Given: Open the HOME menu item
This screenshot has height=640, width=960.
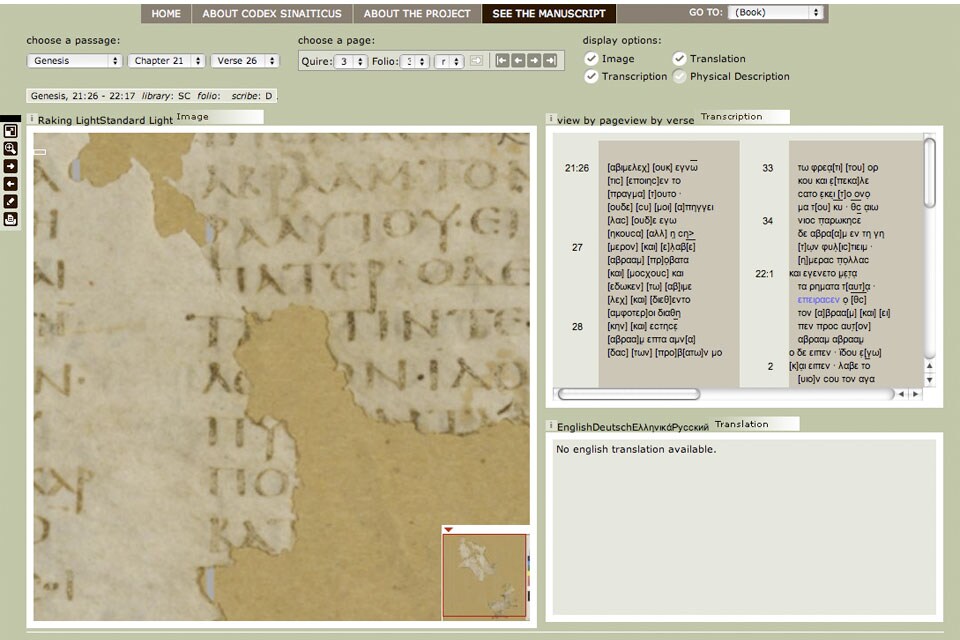Looking at the screenshot, I should pyautogui.click(x=166, y=13).
